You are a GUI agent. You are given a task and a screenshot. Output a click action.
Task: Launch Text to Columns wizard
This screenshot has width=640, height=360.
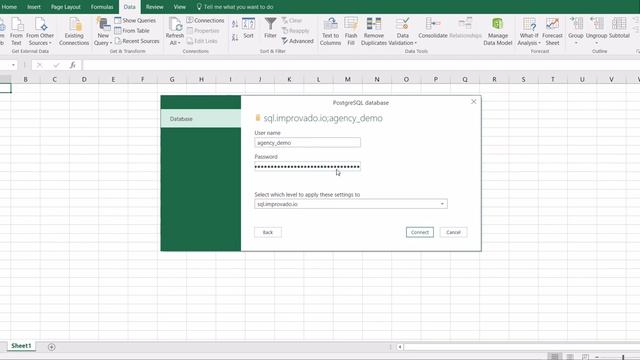pos(330,31)
